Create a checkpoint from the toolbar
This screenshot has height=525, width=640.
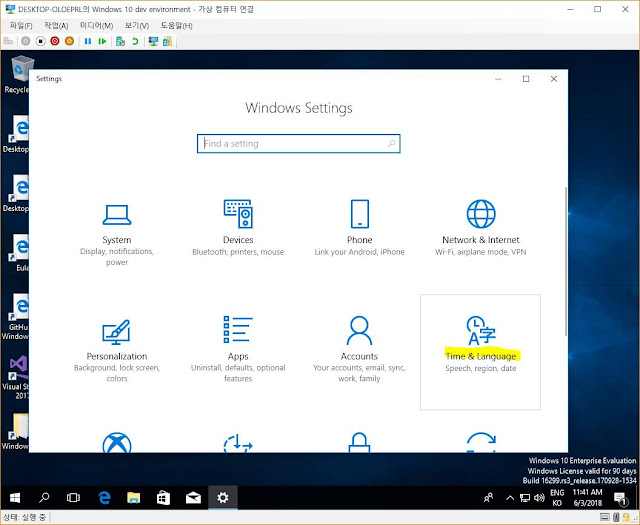click(x=120, y=41)
